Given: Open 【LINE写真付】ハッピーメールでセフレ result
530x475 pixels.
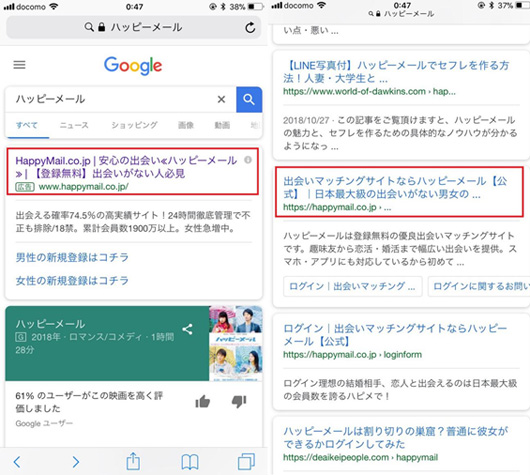Looking at the screenshot, I should 396,72.
